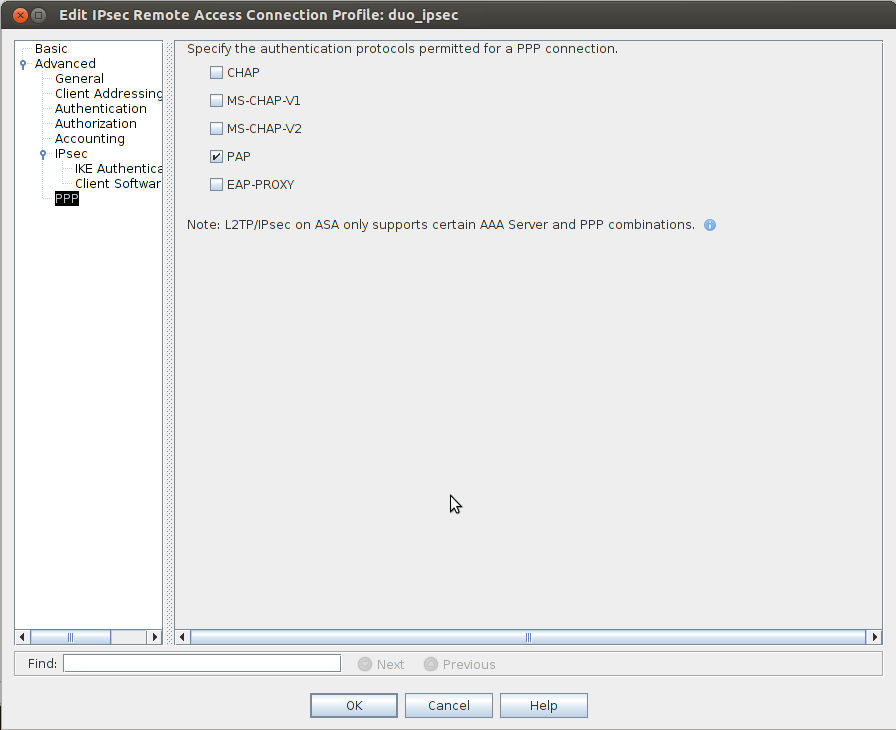
Task: Open the Accounting settings page
Action: 89,138
